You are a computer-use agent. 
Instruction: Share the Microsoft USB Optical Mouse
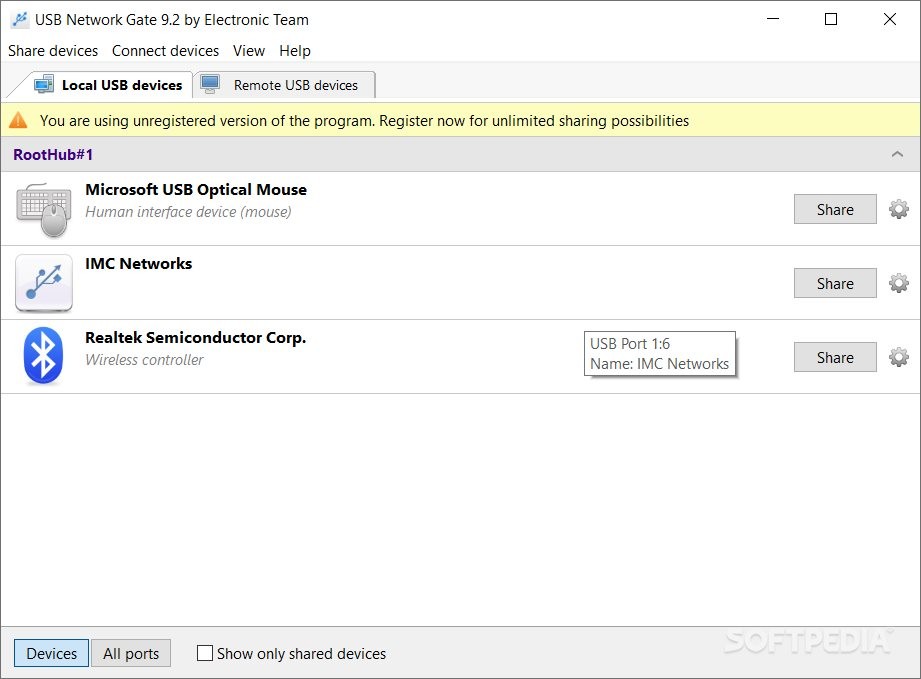[x=835, y=209]
